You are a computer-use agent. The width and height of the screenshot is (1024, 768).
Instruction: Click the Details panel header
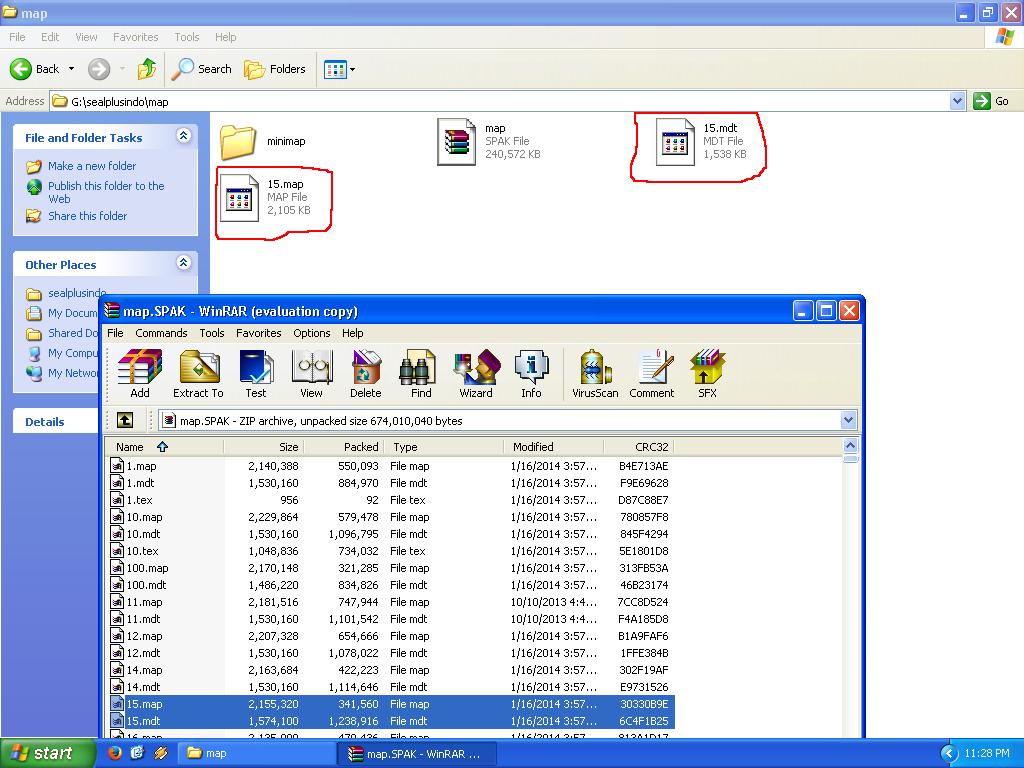coord(56,421)
